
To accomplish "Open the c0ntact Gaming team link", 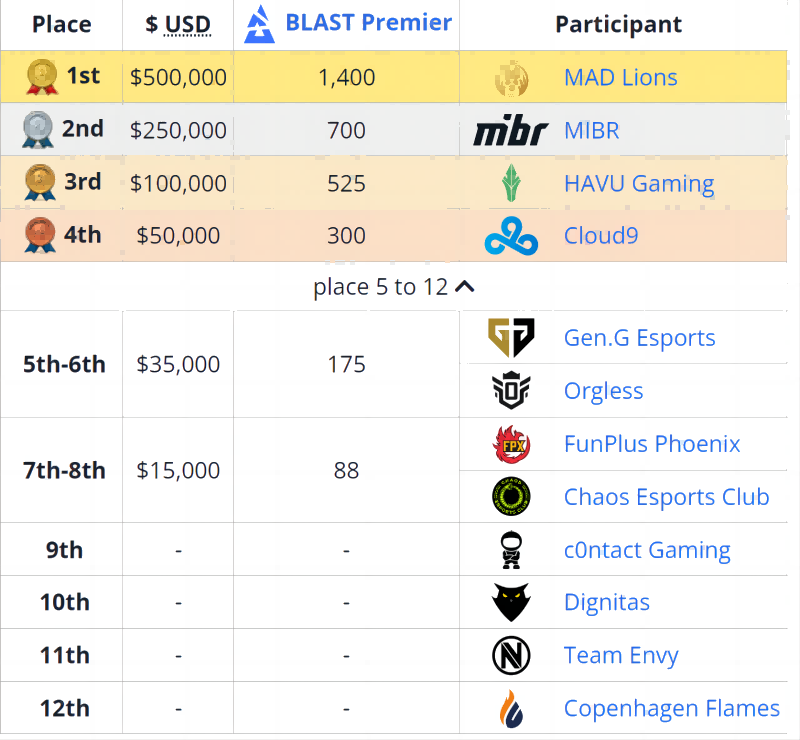I will (x=647, y=550).
